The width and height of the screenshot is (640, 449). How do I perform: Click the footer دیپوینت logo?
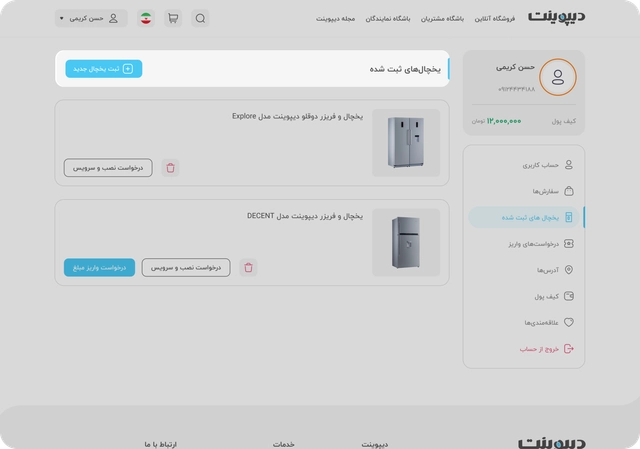click(552, 443)
